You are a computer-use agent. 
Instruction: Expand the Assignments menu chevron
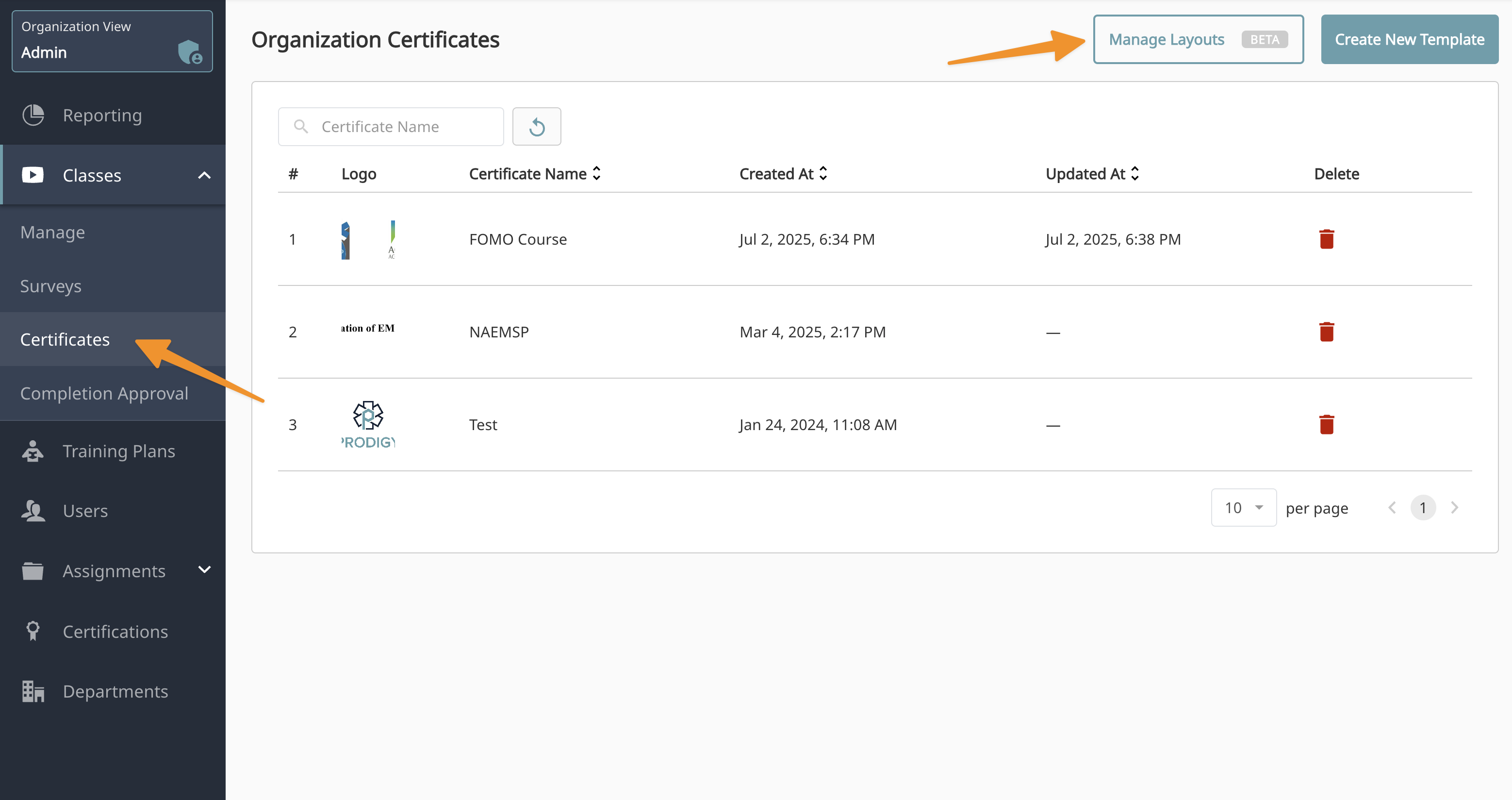click(204, 570)
